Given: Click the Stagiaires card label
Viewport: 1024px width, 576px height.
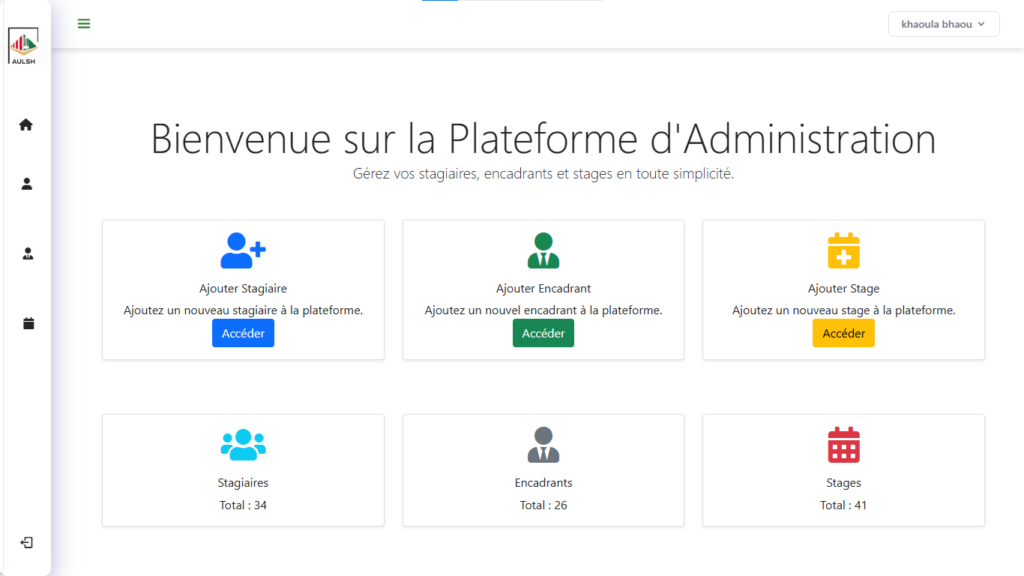Looking at the screenshot, I should (x=243, y=483).
